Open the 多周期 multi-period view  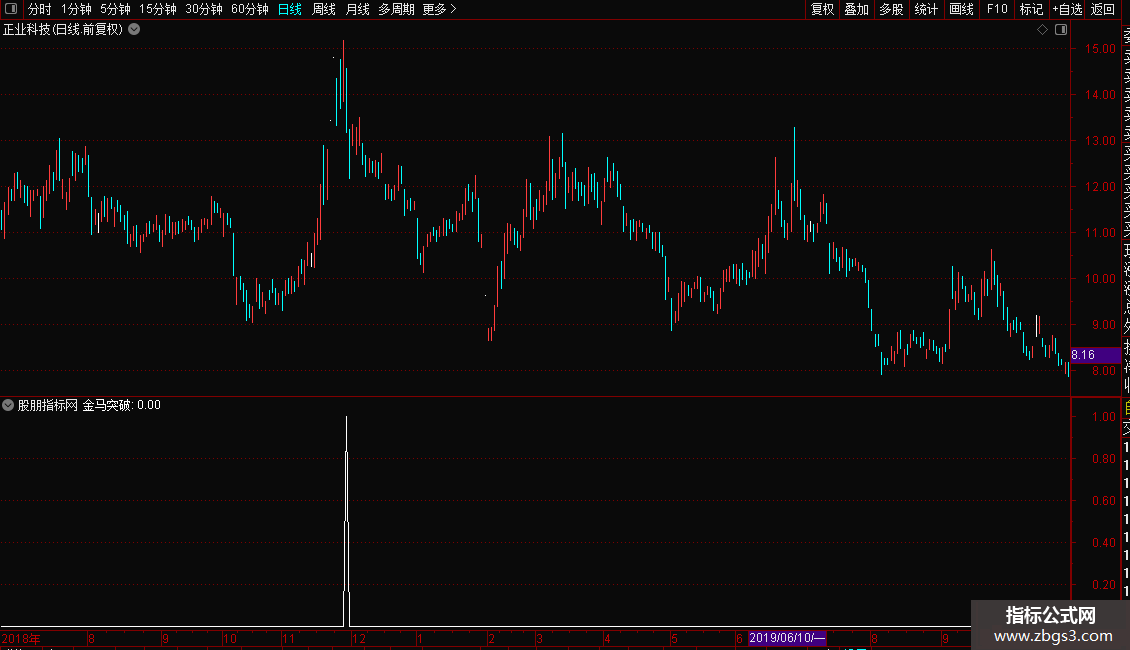396,9
